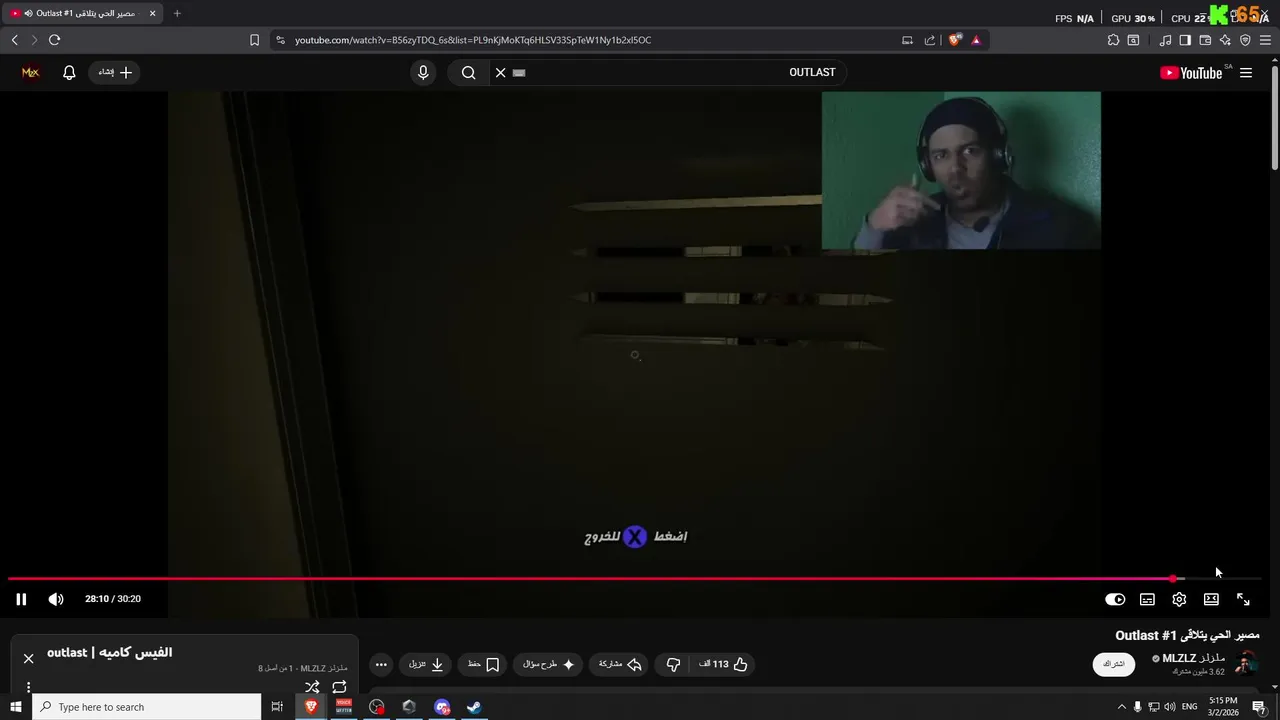This screenshot has width=1280, height=720.
Task: Toggle playlist shuffle
Action: click(x=312, y=687)
